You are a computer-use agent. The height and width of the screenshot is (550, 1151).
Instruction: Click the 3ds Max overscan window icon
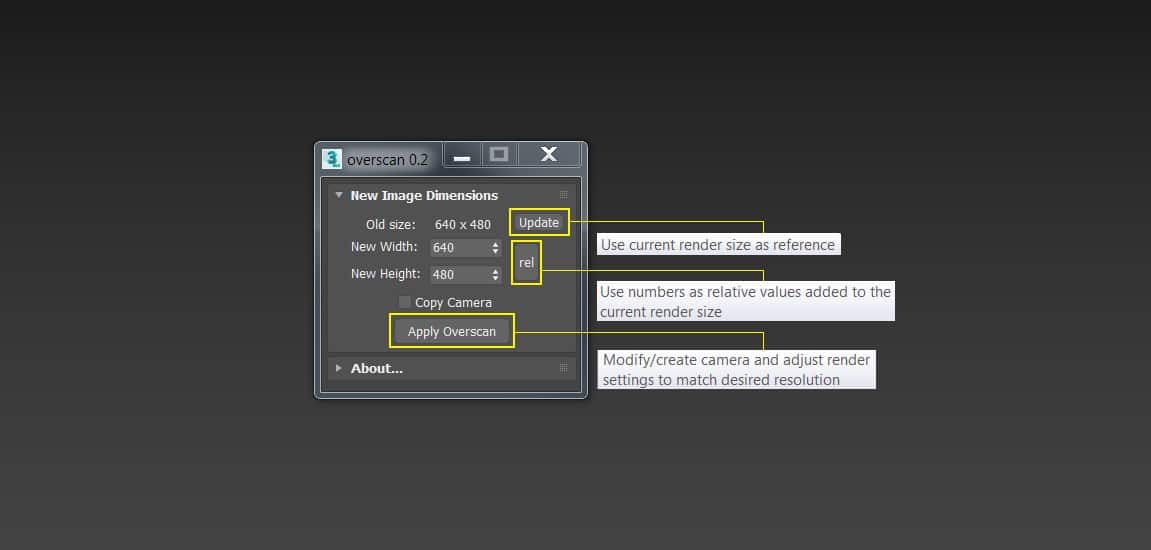pos(332,159)
